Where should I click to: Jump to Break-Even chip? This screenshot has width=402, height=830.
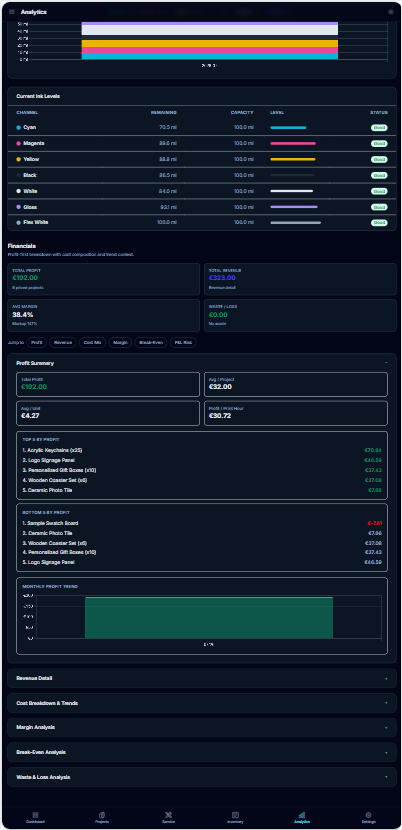pos(151,342)
